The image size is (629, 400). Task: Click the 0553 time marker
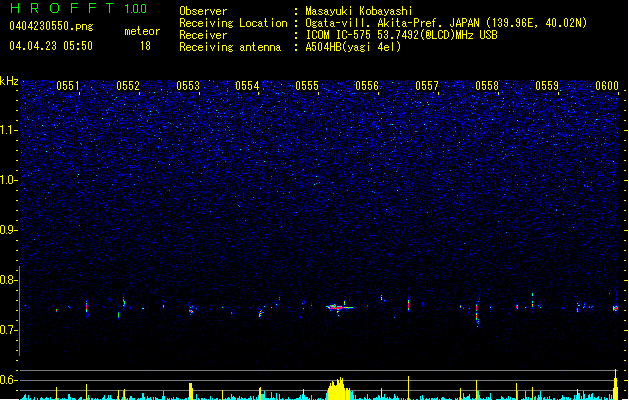[188, 86]
